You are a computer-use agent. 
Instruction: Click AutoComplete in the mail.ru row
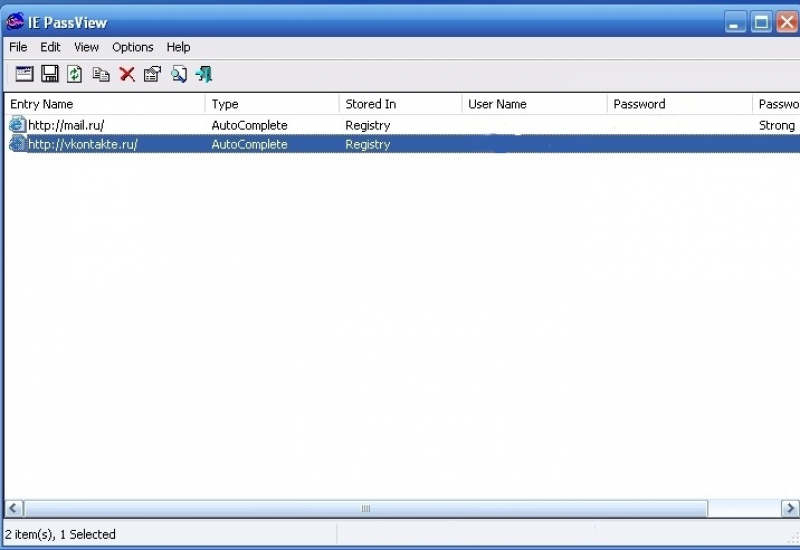249,125
